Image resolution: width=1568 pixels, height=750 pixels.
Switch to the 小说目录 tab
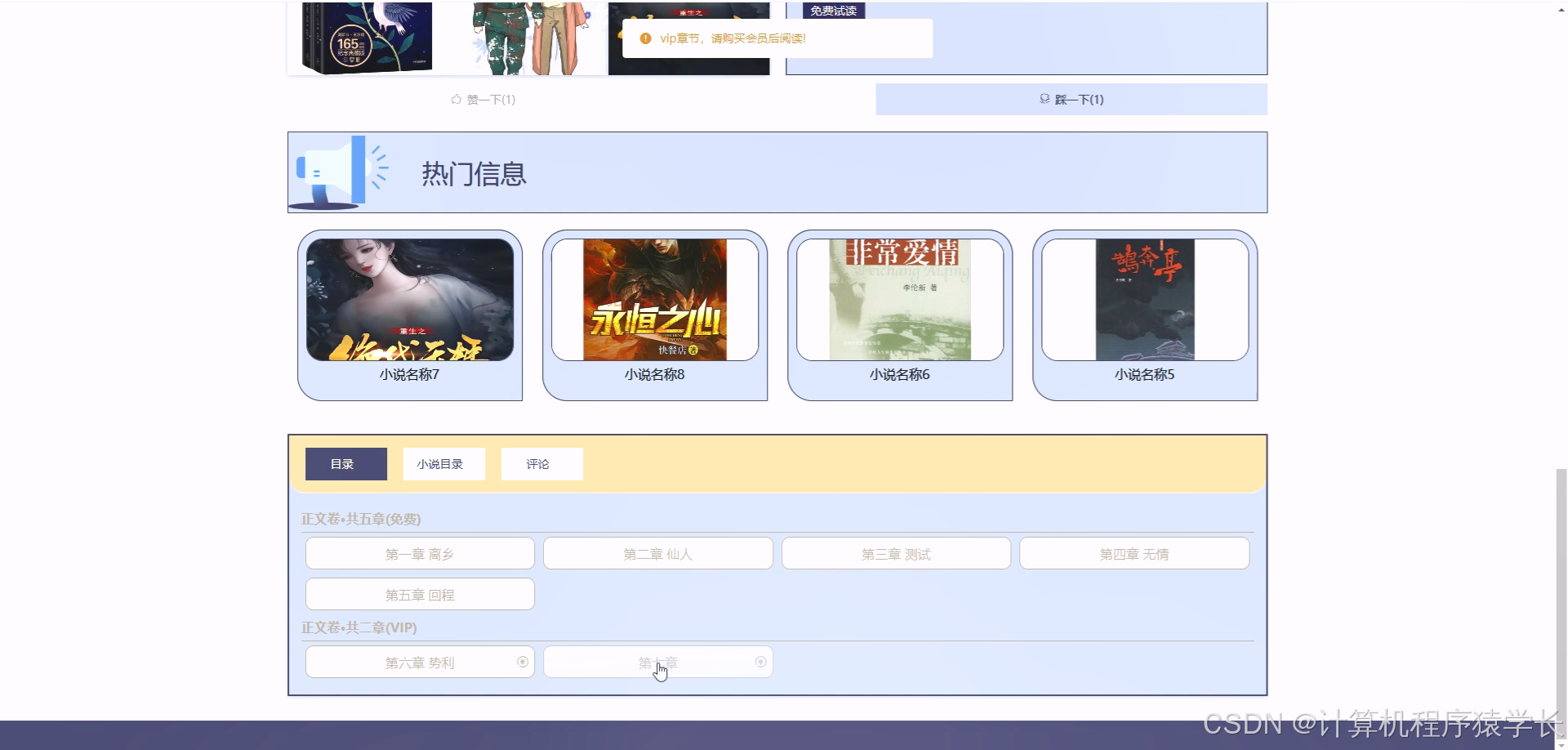[x=443, y=463]
